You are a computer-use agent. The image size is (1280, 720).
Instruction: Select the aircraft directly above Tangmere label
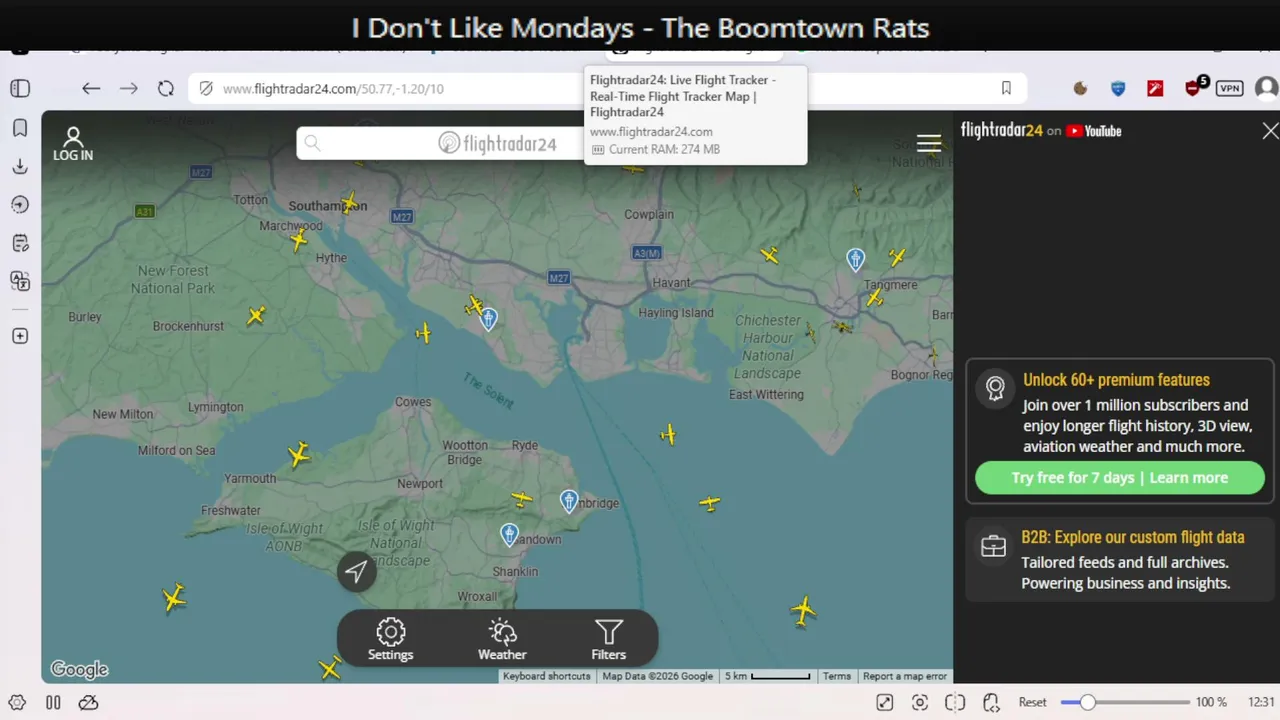pos(896,257)
